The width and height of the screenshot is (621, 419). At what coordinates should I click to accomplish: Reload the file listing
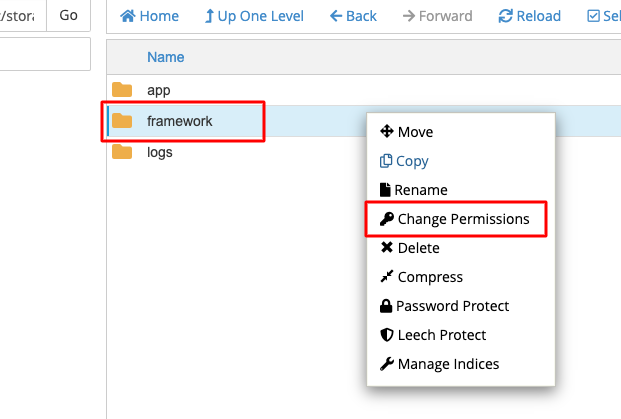click(529, 17)
